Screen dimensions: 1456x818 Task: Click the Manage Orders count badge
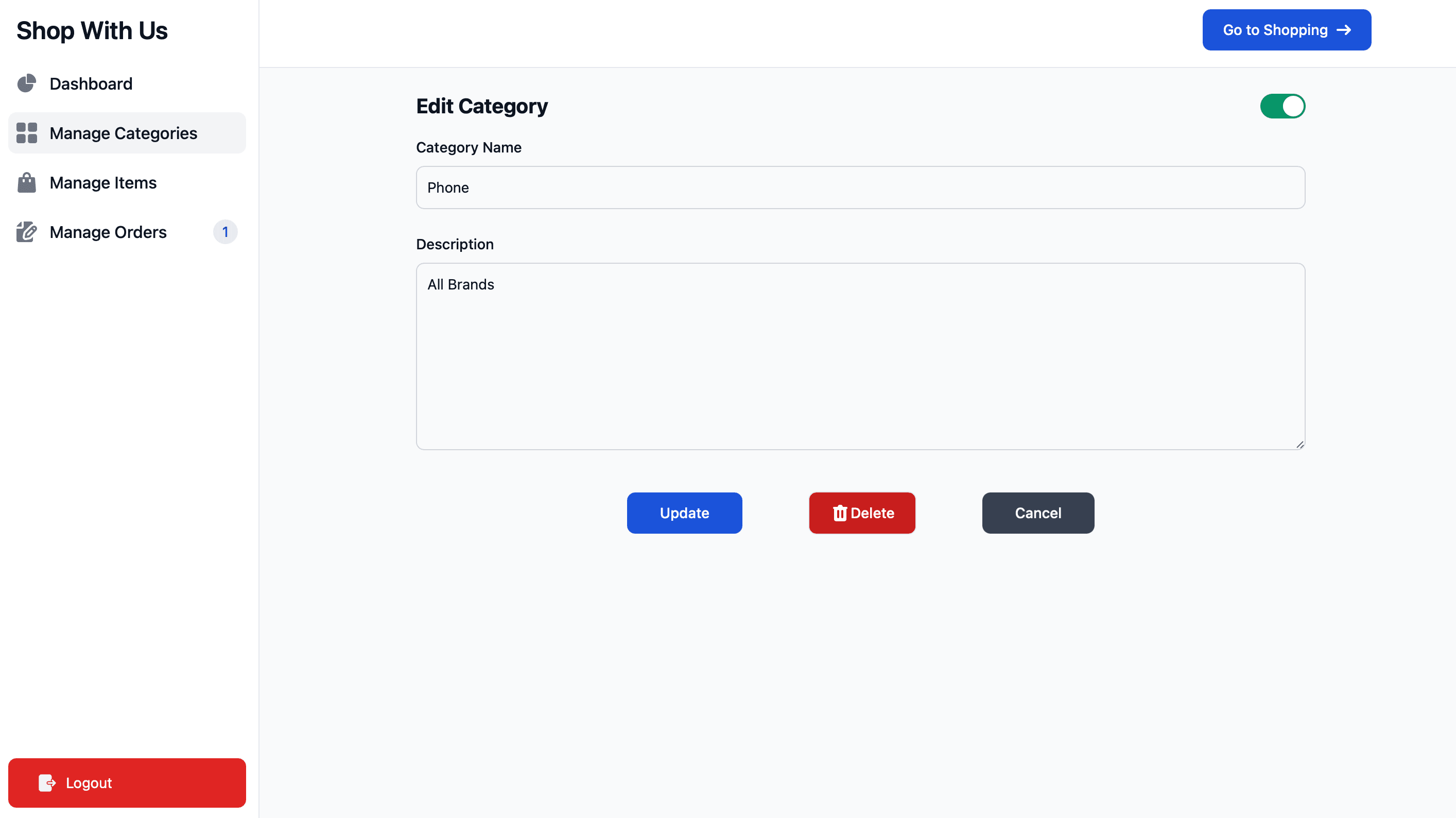click(x=225, y=232)
